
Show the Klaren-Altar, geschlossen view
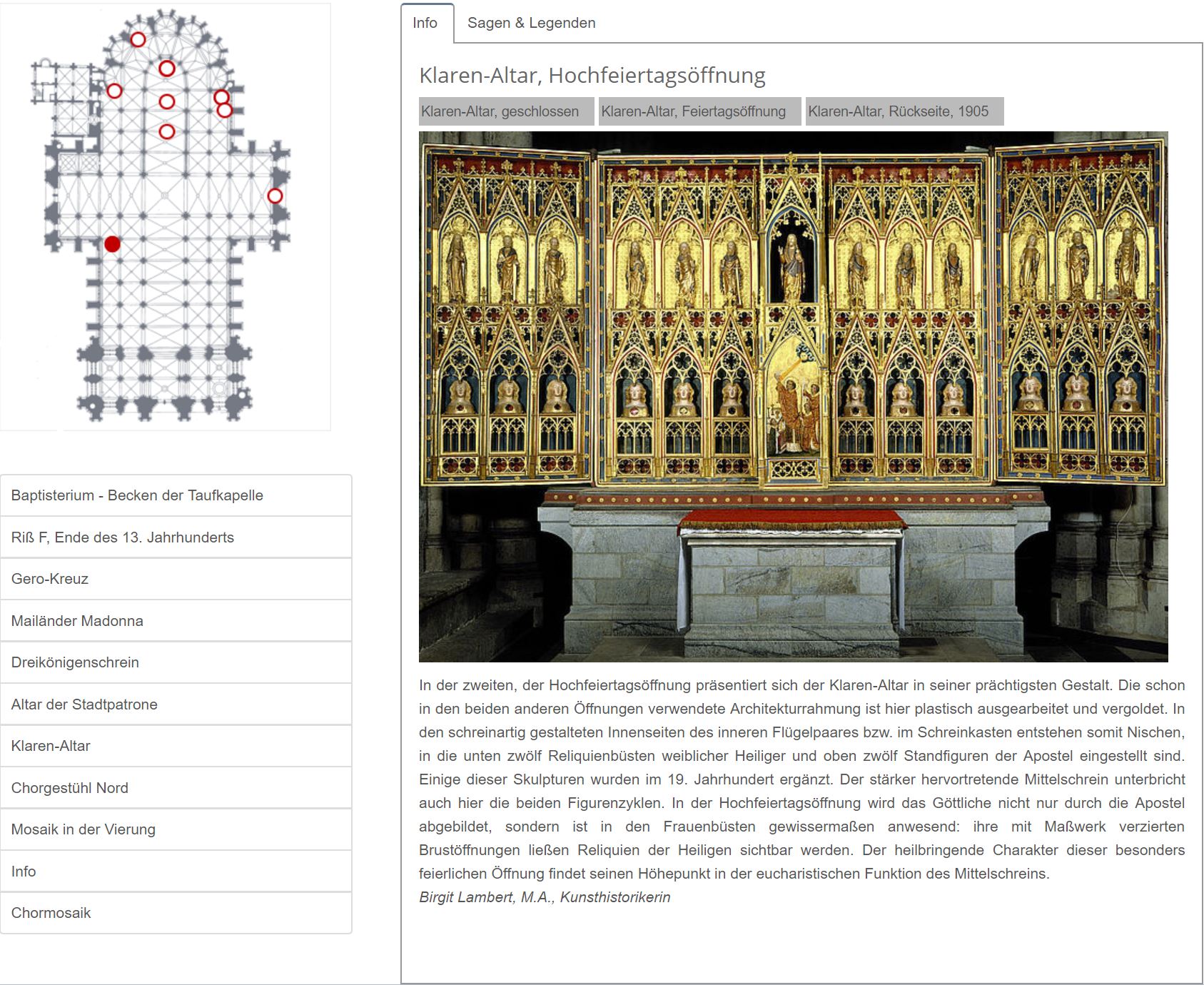coord(506,111)
